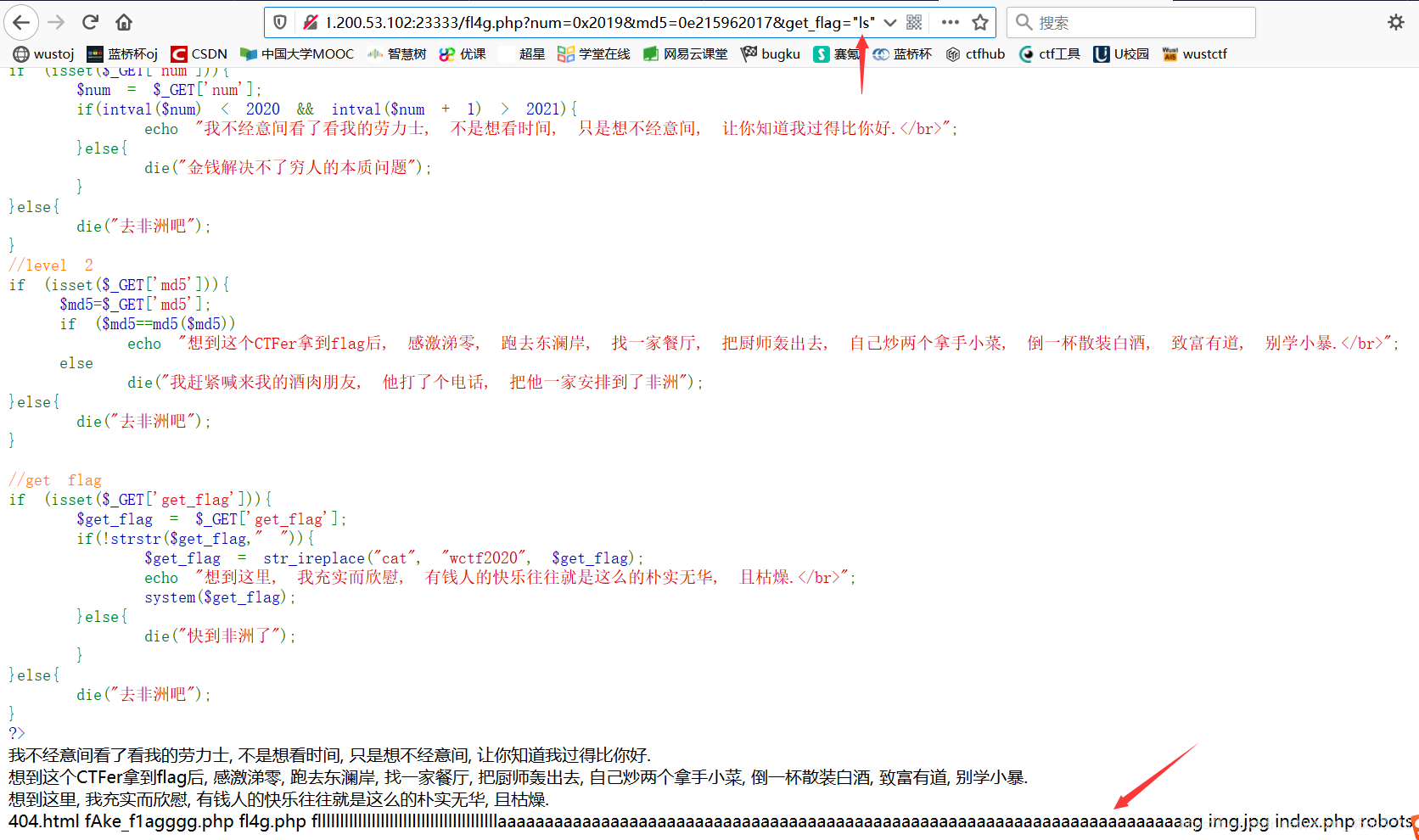The image size is (1419, 840).
Task: Click "index.php" in the output listing
Action: (x=1315, y=821)
